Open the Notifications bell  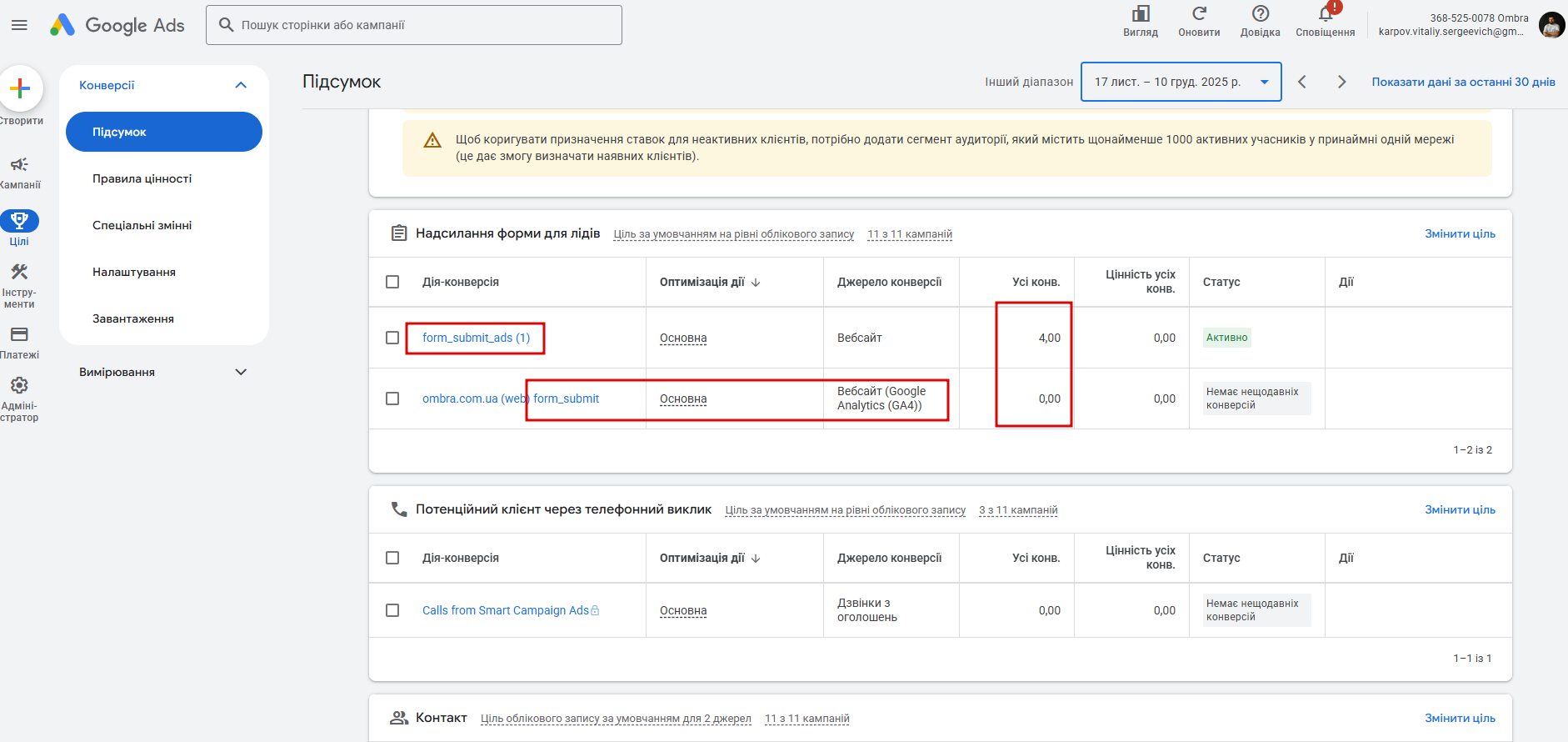1325,14
